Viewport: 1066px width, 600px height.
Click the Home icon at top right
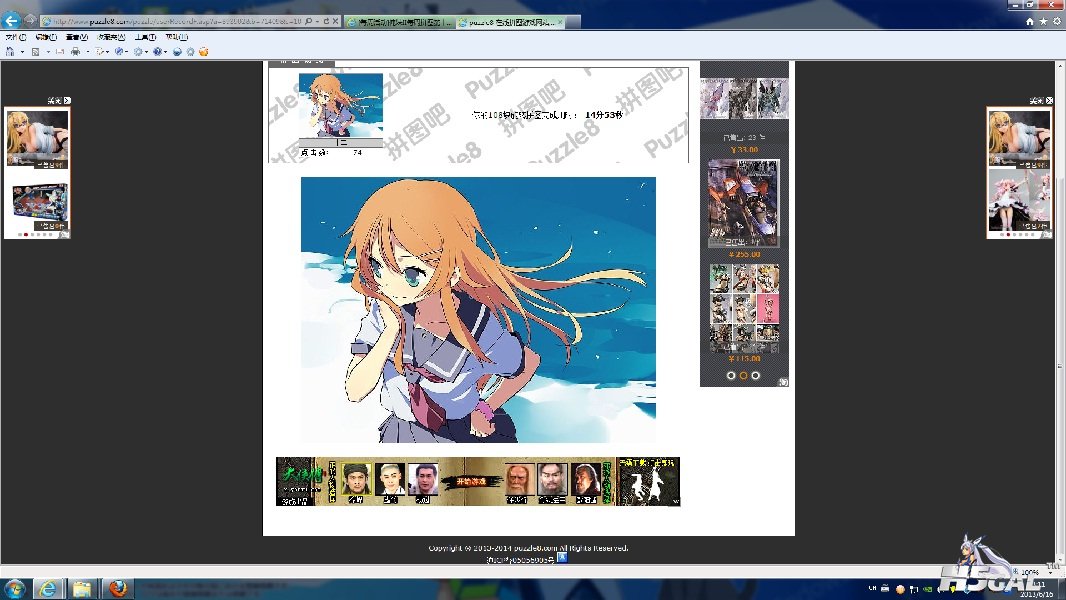pos(1030,22)
